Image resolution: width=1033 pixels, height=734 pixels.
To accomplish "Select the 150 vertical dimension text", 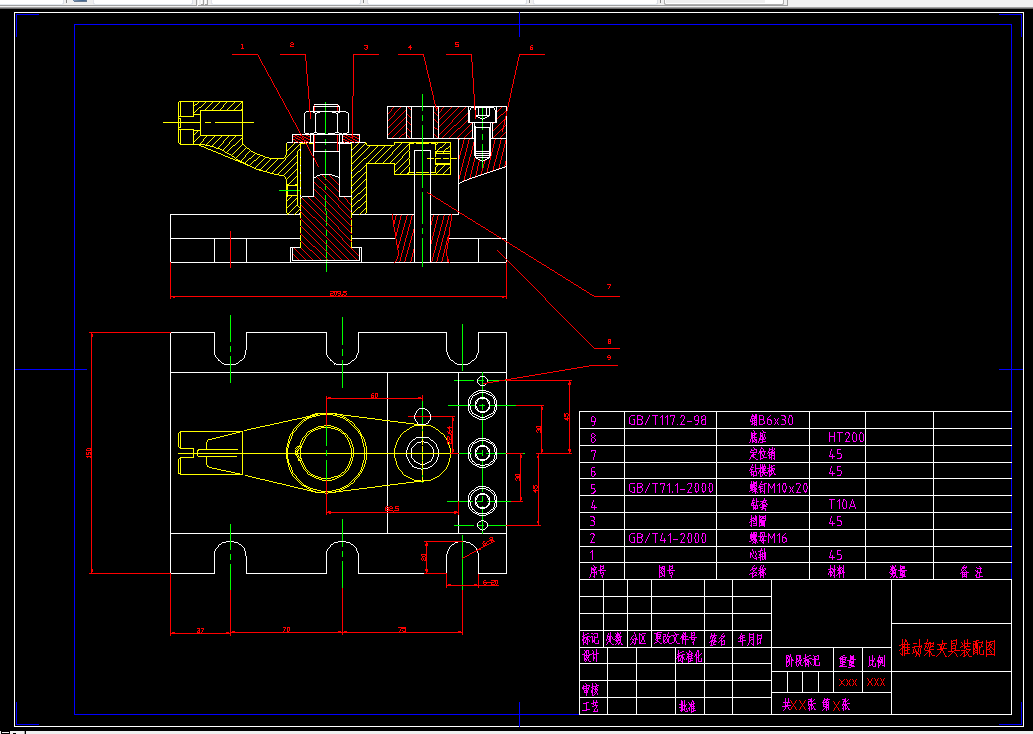I will [88, 453].
